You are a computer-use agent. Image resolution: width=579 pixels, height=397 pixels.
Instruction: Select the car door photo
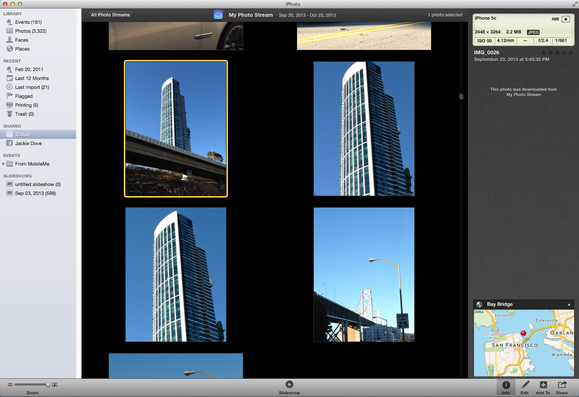(x=176, y=36)
